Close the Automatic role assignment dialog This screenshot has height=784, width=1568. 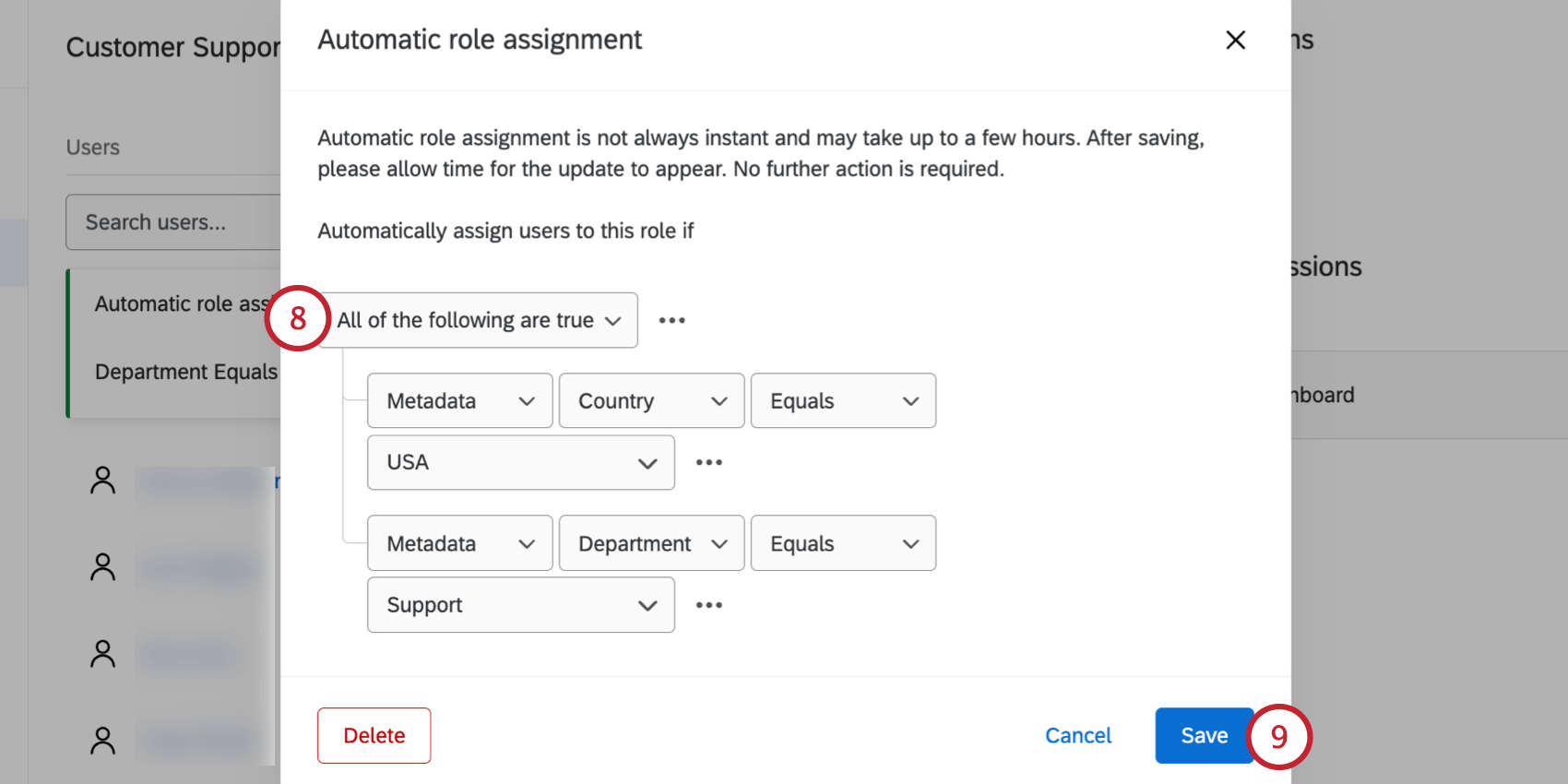click(1235, 40)
